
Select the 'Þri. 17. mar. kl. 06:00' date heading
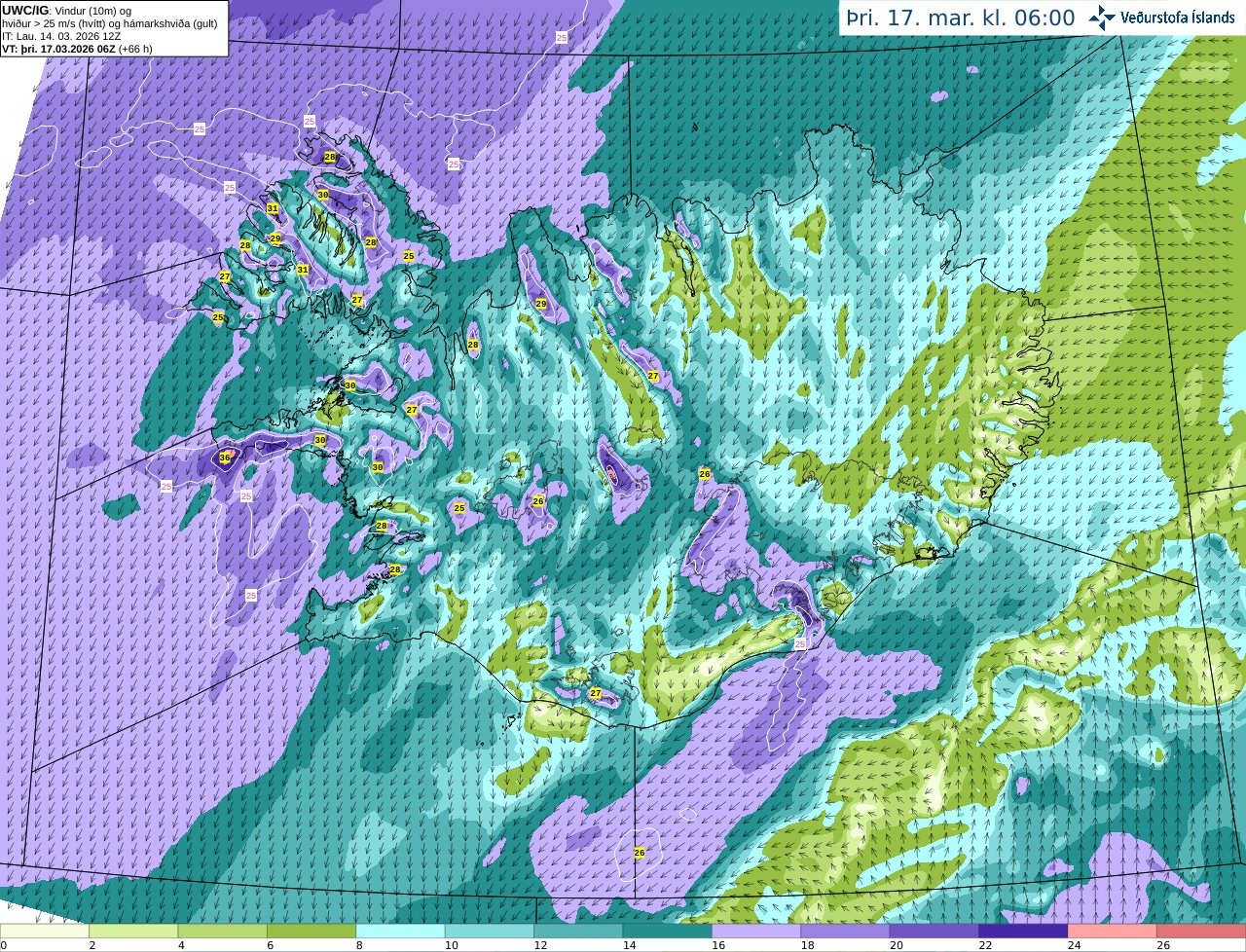(961, 18)
